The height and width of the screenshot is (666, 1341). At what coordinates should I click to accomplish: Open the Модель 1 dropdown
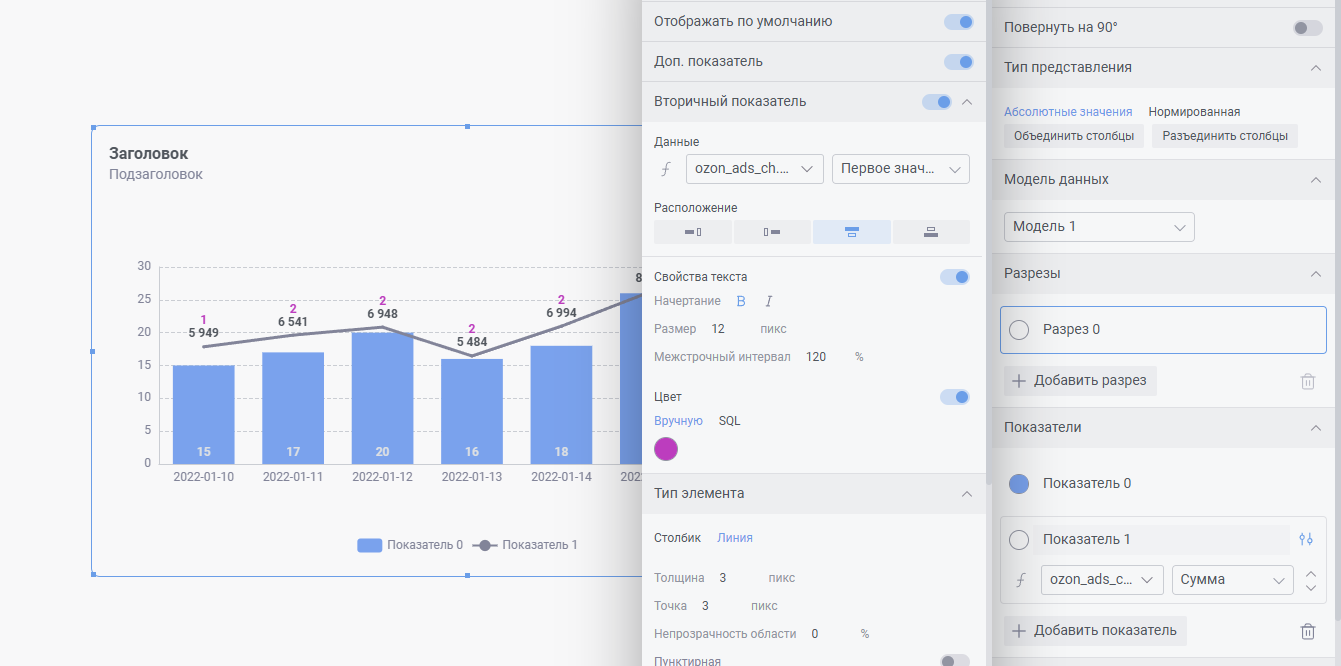(x=1099, y=227)
